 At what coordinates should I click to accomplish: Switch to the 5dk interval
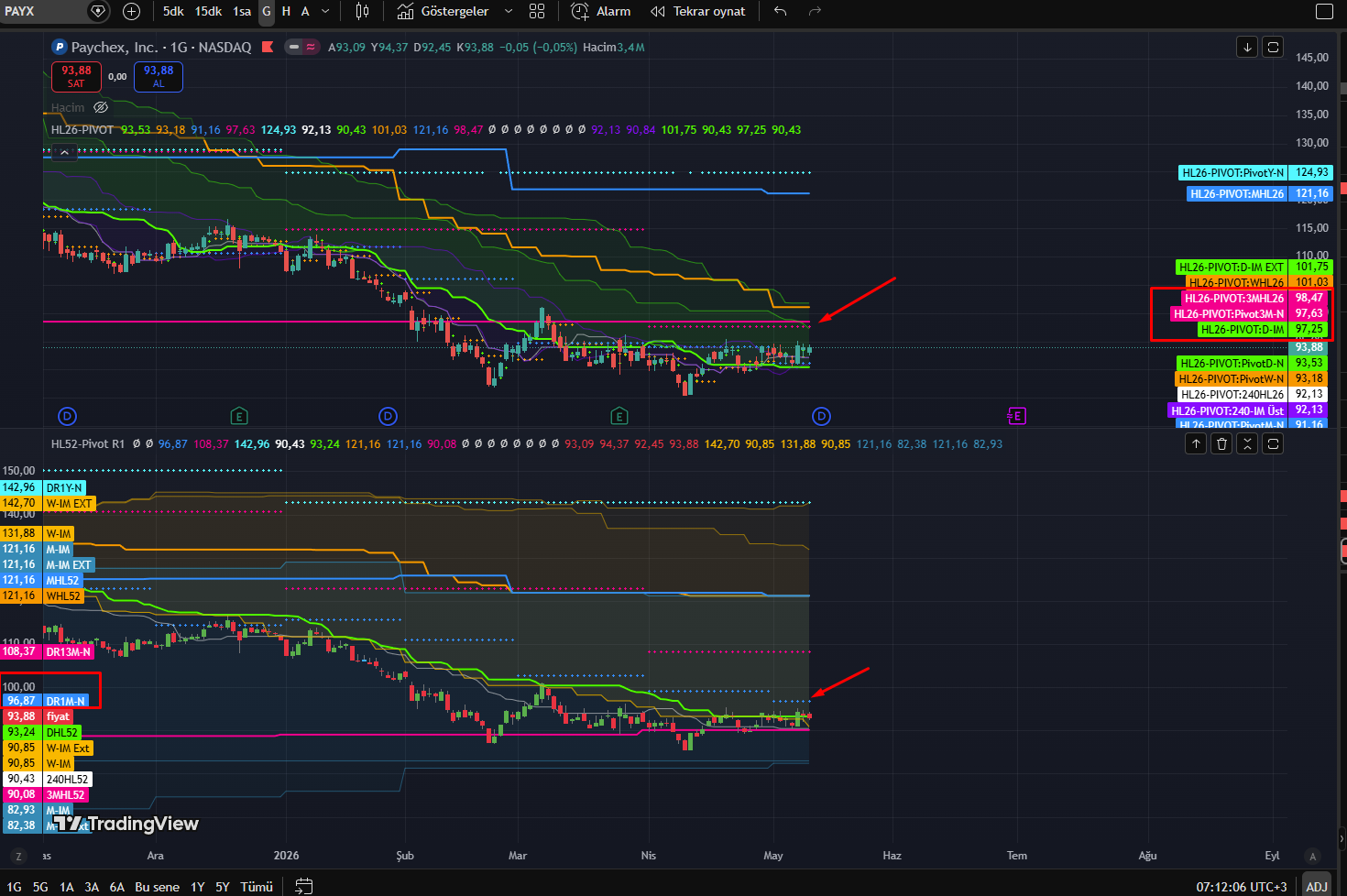(173, 11)
